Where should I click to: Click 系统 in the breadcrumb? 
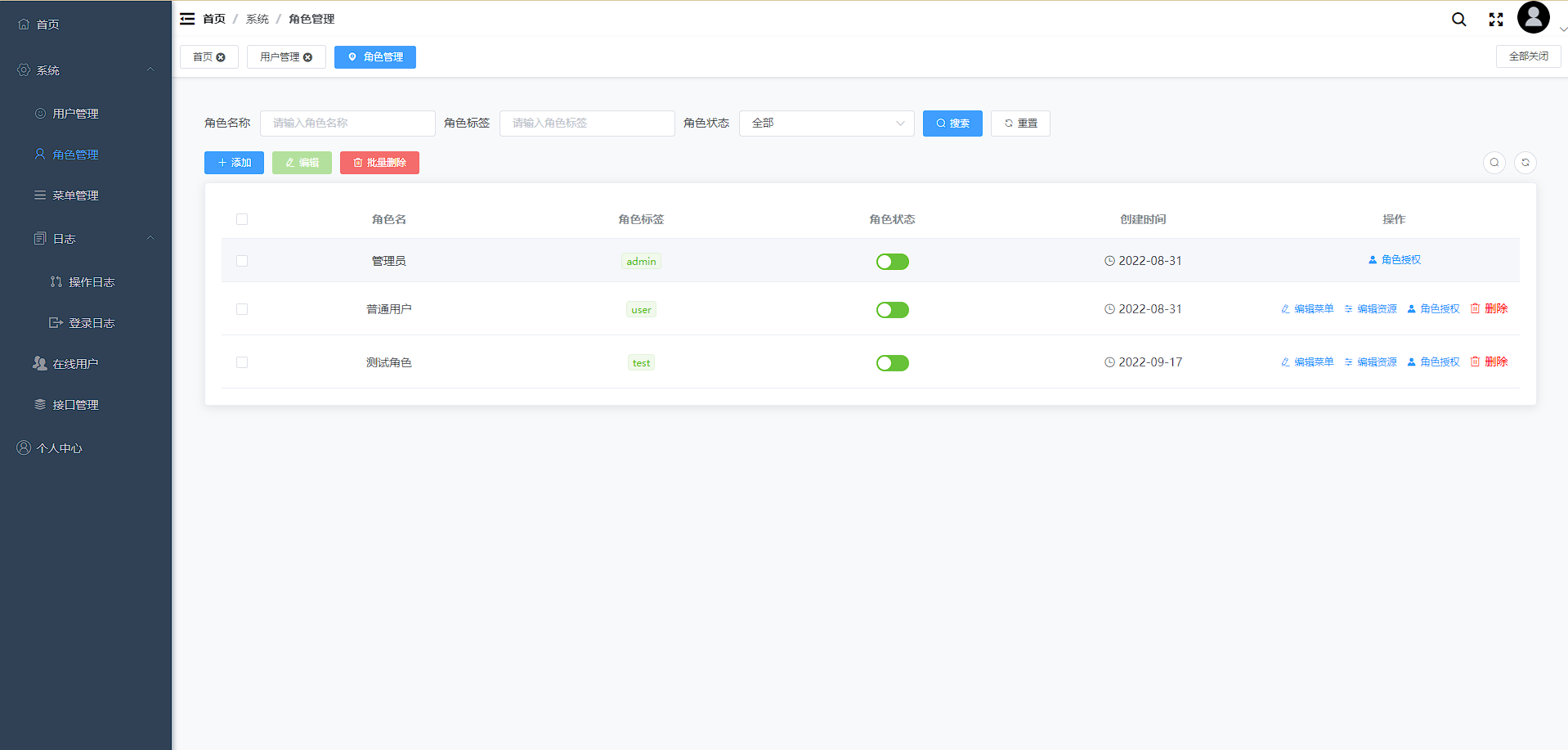point(257,18)
